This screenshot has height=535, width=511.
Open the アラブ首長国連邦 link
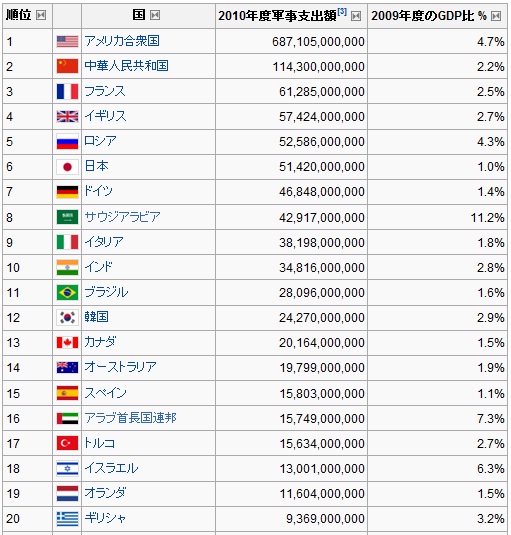pos(130,418)
